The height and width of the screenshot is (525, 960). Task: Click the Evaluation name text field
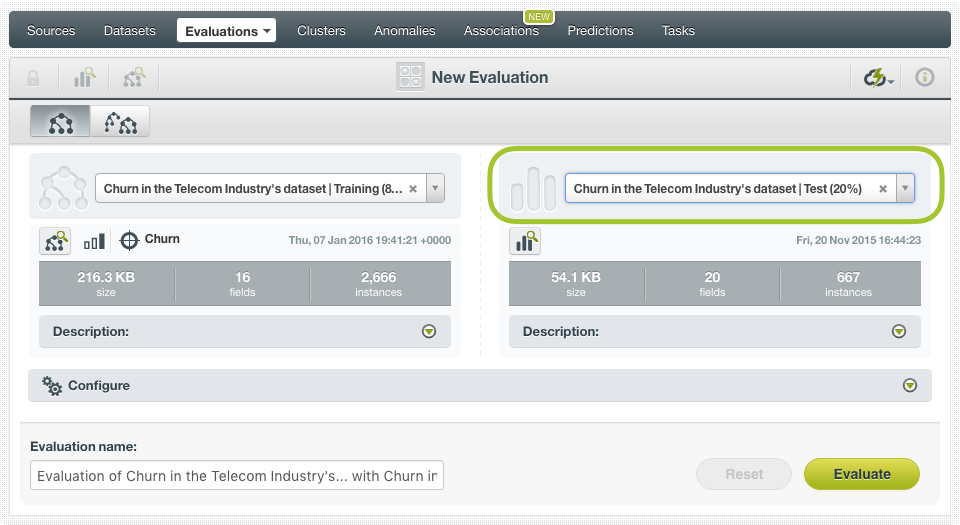pyautogui.click(x=237, y=475)
